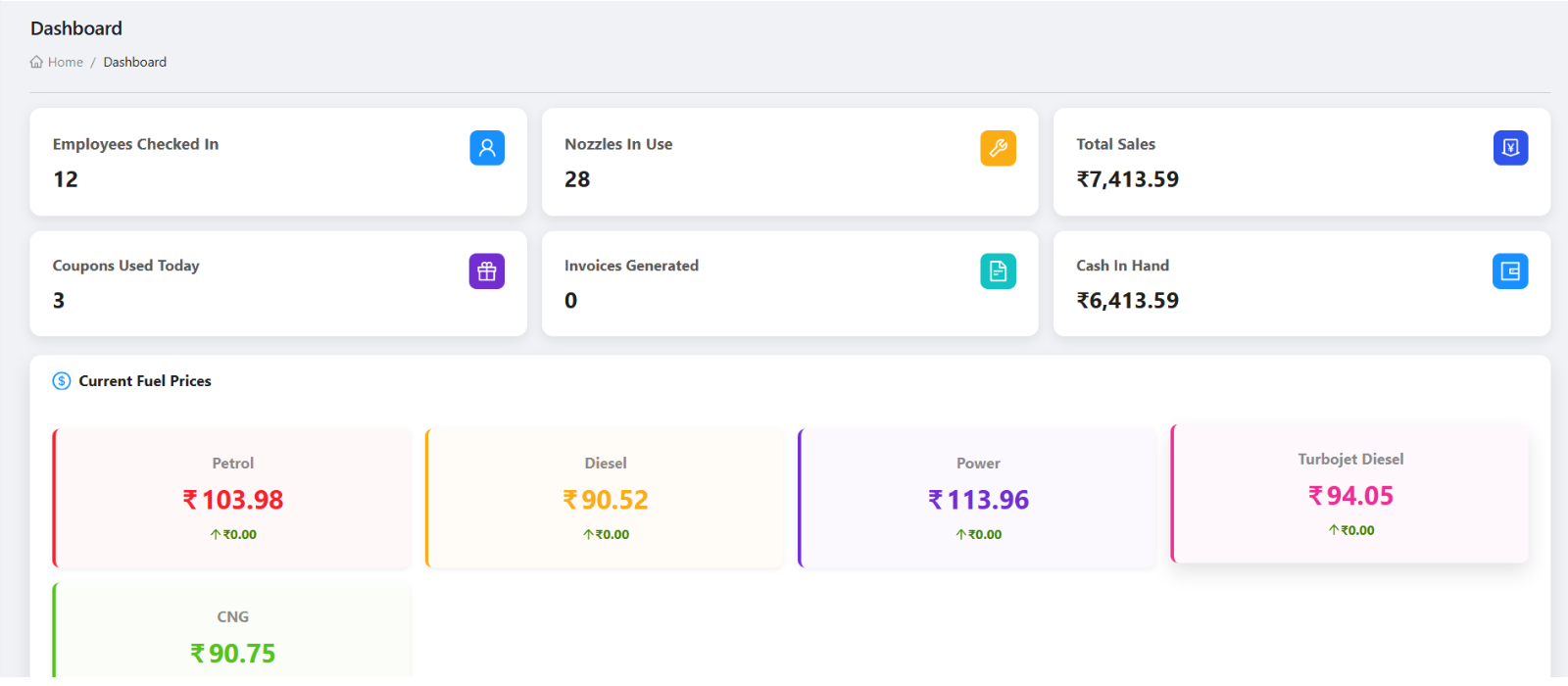1568x686 pixels.
Task: Click the Employees Checked In label
Action: click(136, 144)
